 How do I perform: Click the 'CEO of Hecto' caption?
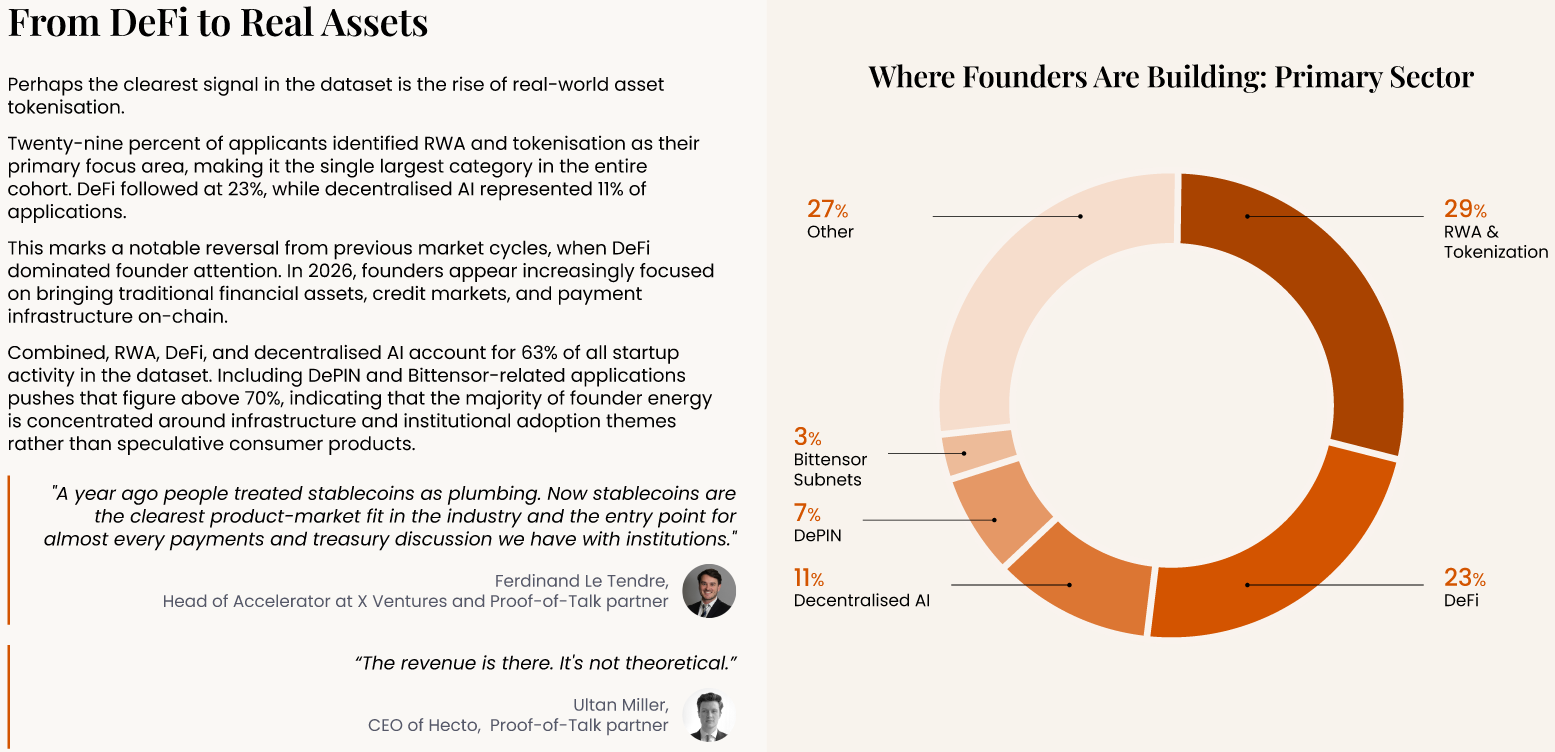coord(518,725)
